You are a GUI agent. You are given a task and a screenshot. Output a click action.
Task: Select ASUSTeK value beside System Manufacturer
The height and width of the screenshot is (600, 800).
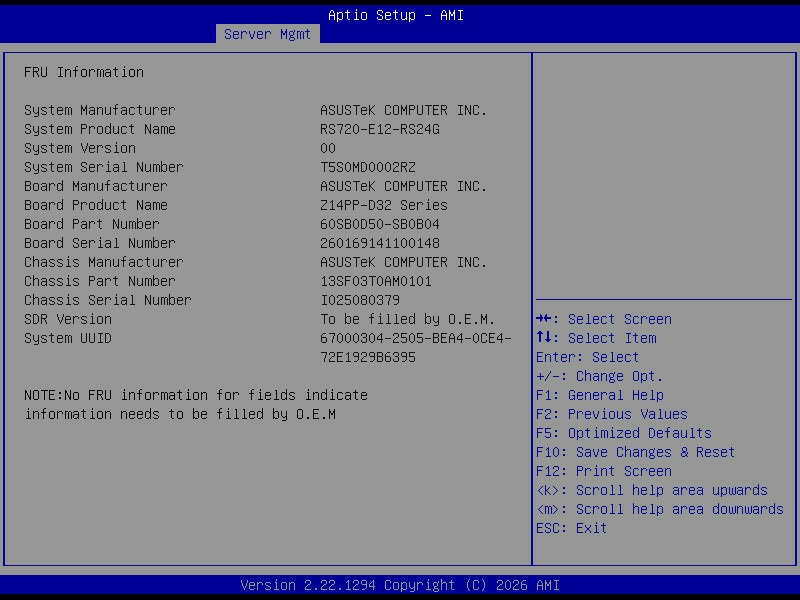(404, 110)
